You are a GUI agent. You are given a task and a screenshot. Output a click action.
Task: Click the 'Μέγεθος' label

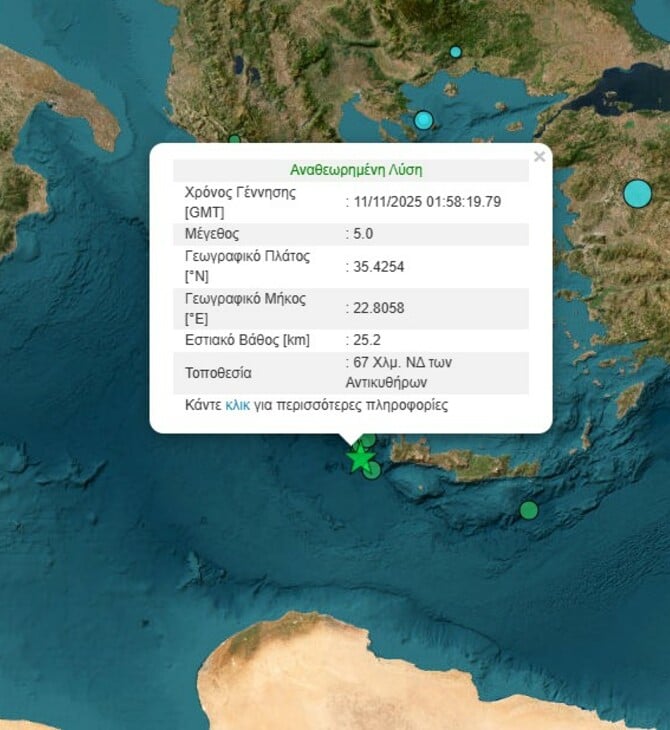(x=212, y=234)
